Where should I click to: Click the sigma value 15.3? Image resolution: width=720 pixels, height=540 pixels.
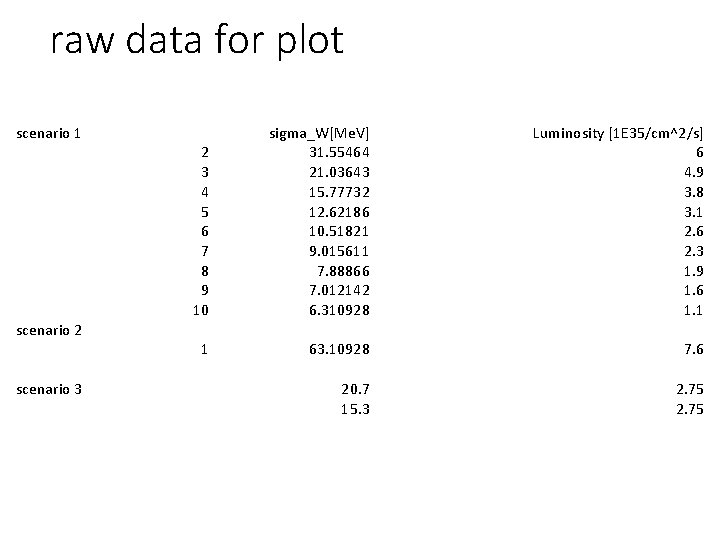click(355, 409)
